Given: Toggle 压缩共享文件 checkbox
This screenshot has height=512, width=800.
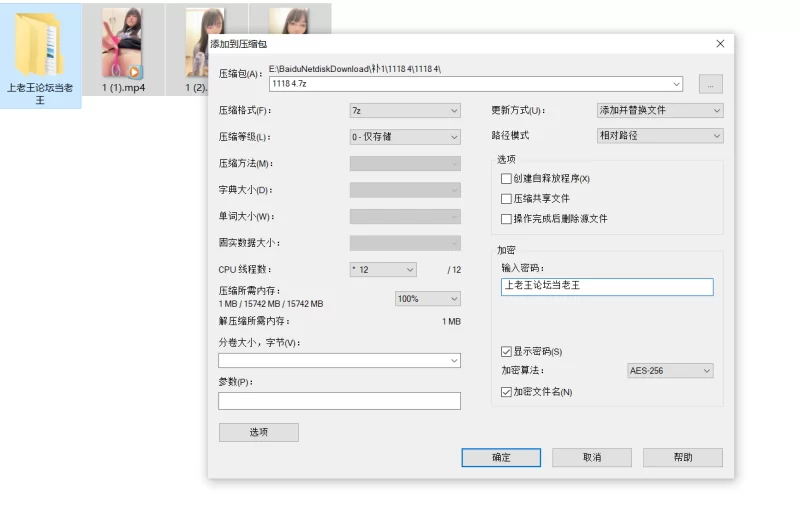Looking at the screenshot, I should [x=506, y=198].
